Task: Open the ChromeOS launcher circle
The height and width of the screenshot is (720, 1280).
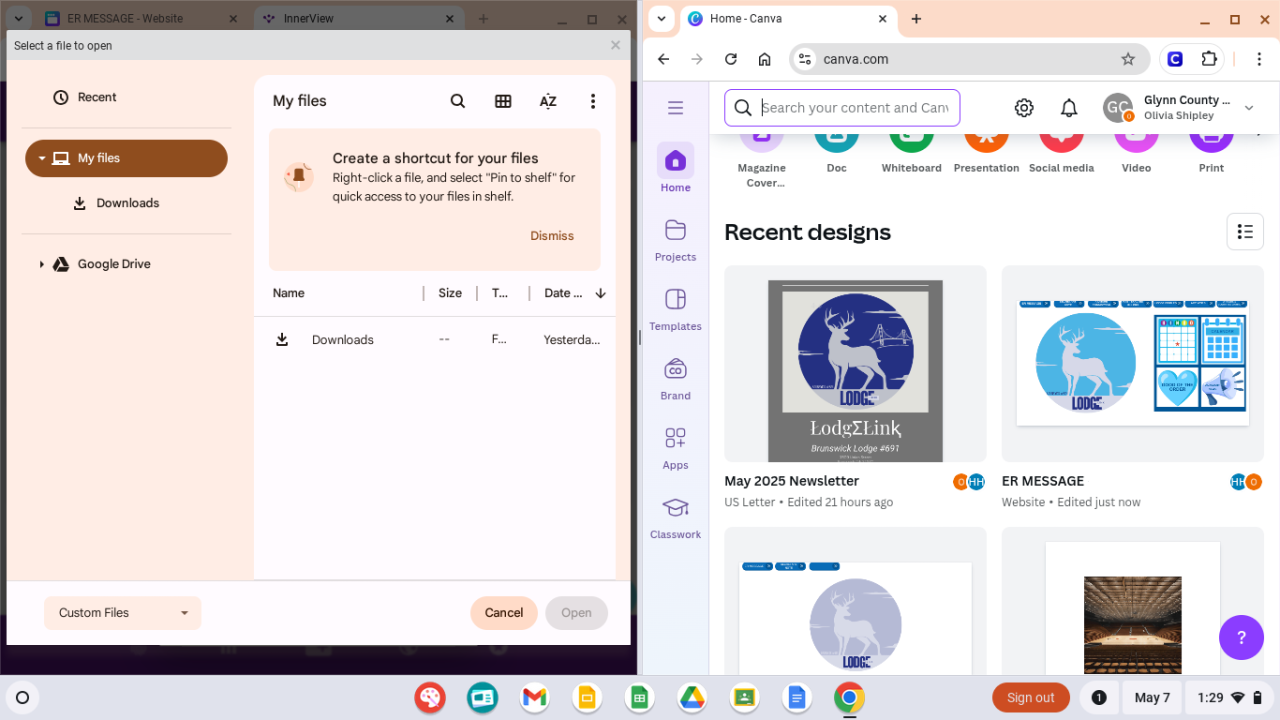Action: [23, 698]
